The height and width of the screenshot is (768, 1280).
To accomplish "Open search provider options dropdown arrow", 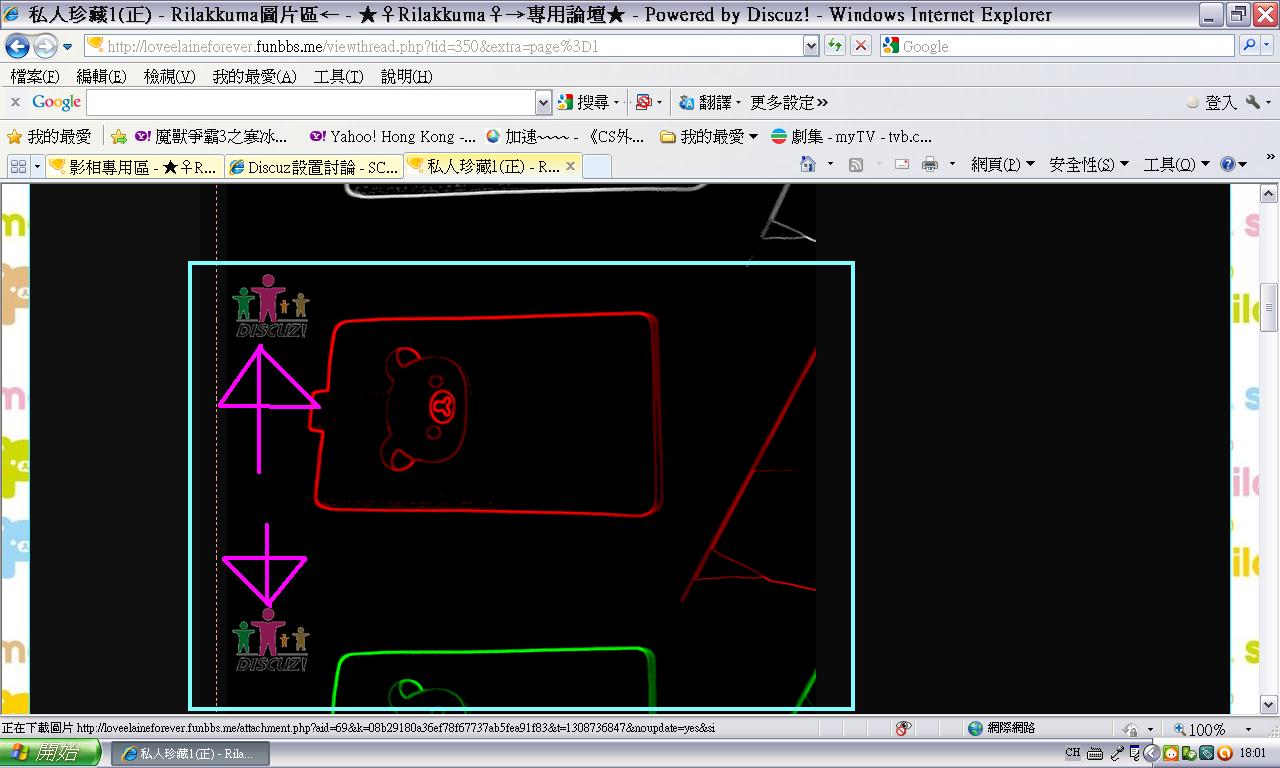I will pyautogui.click(x=1267, y=46).
